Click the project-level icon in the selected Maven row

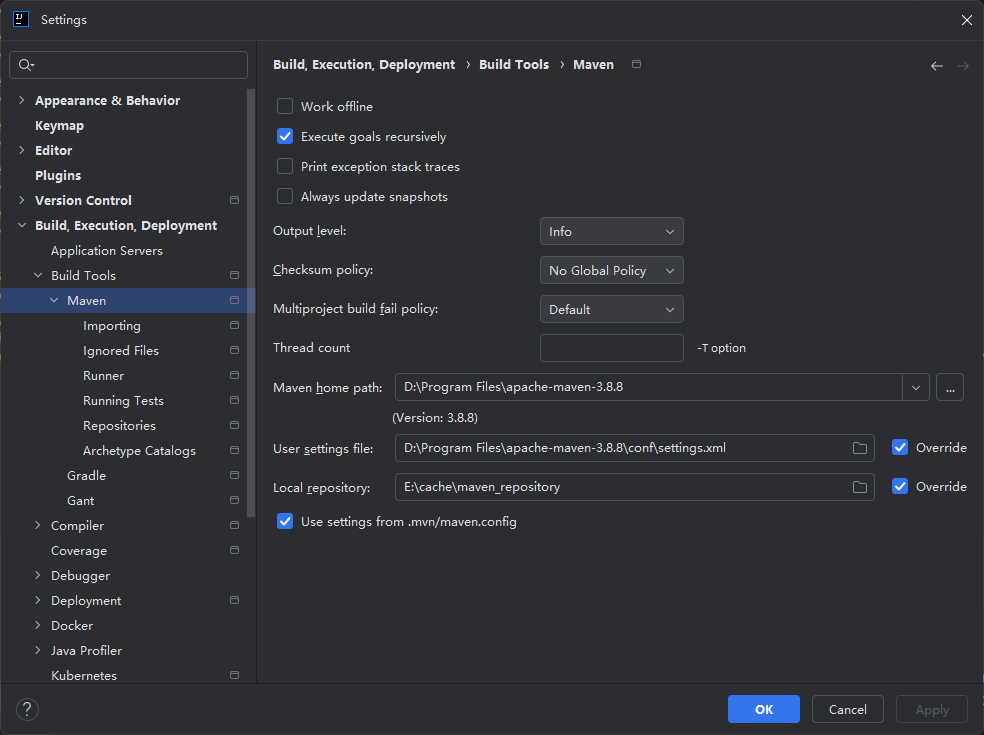pos(234,300)
